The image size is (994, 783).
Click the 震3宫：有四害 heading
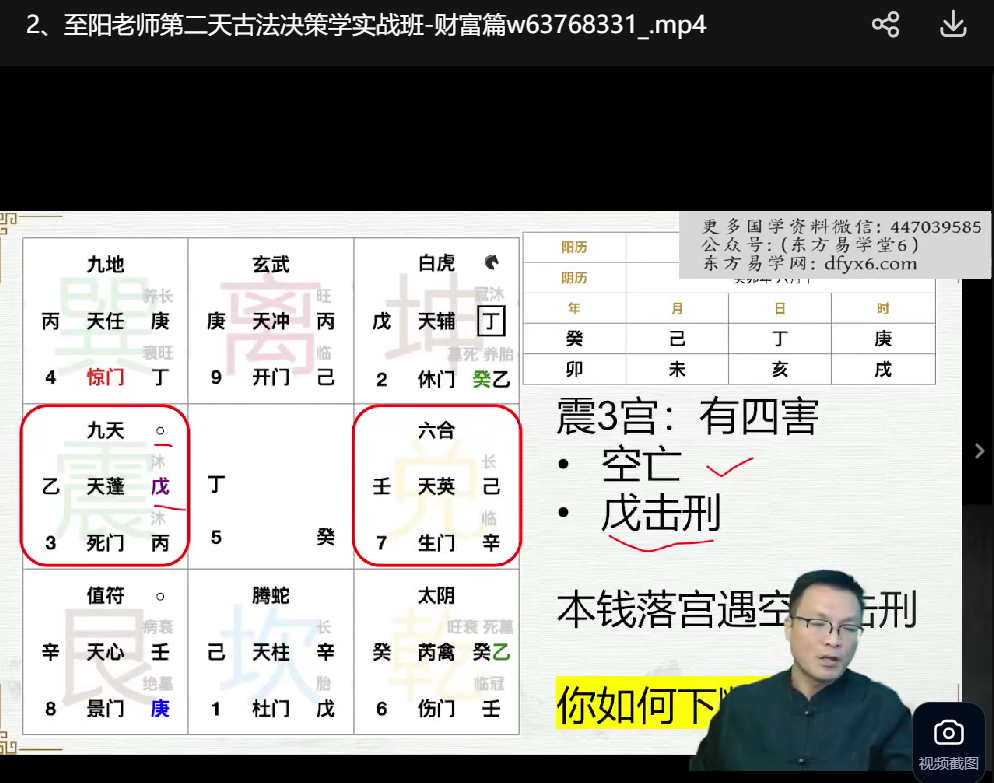coord(687,417)
